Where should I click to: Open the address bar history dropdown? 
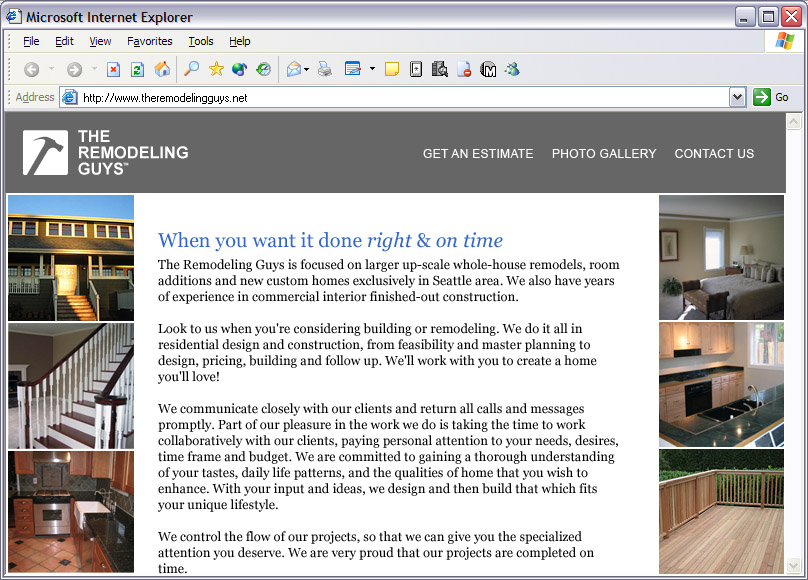737,97
